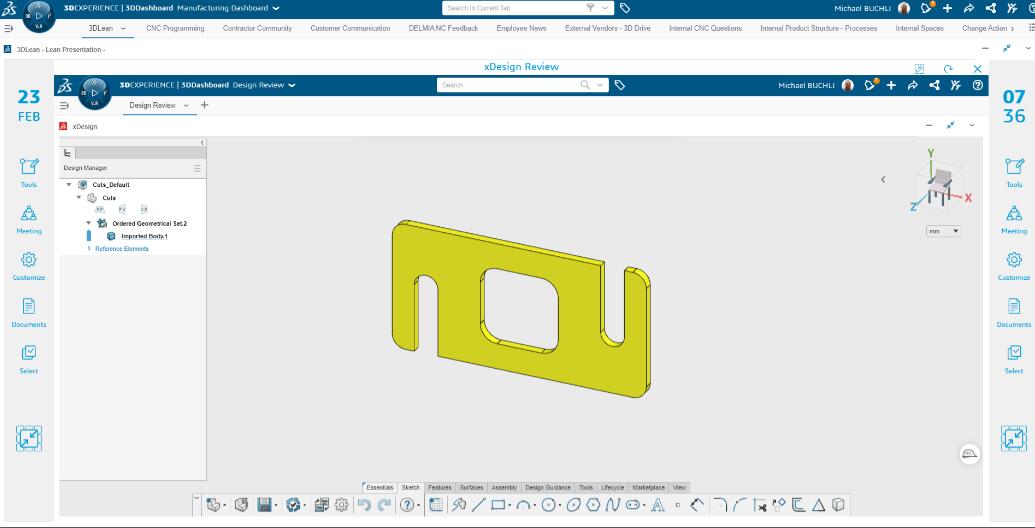The height and width of the screenshot is (528, 1035).
Task: Switch to the Features toolbar tab
Action: (x=439, y=487)
